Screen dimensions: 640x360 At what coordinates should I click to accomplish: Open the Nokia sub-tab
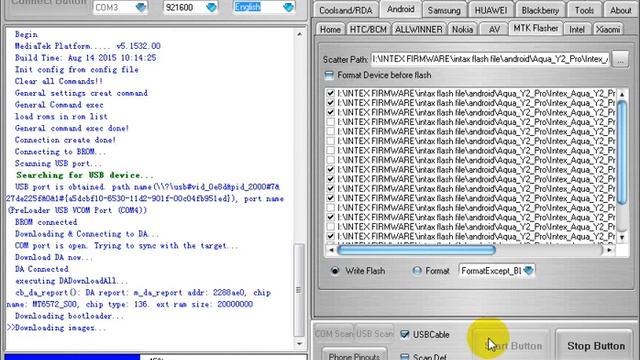click(x=462, y=29)
